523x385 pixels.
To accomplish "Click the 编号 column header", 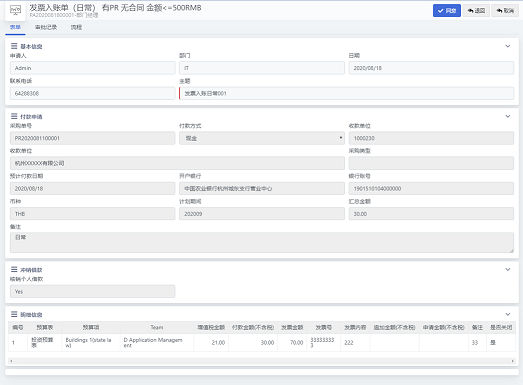I will pos(18,328).
